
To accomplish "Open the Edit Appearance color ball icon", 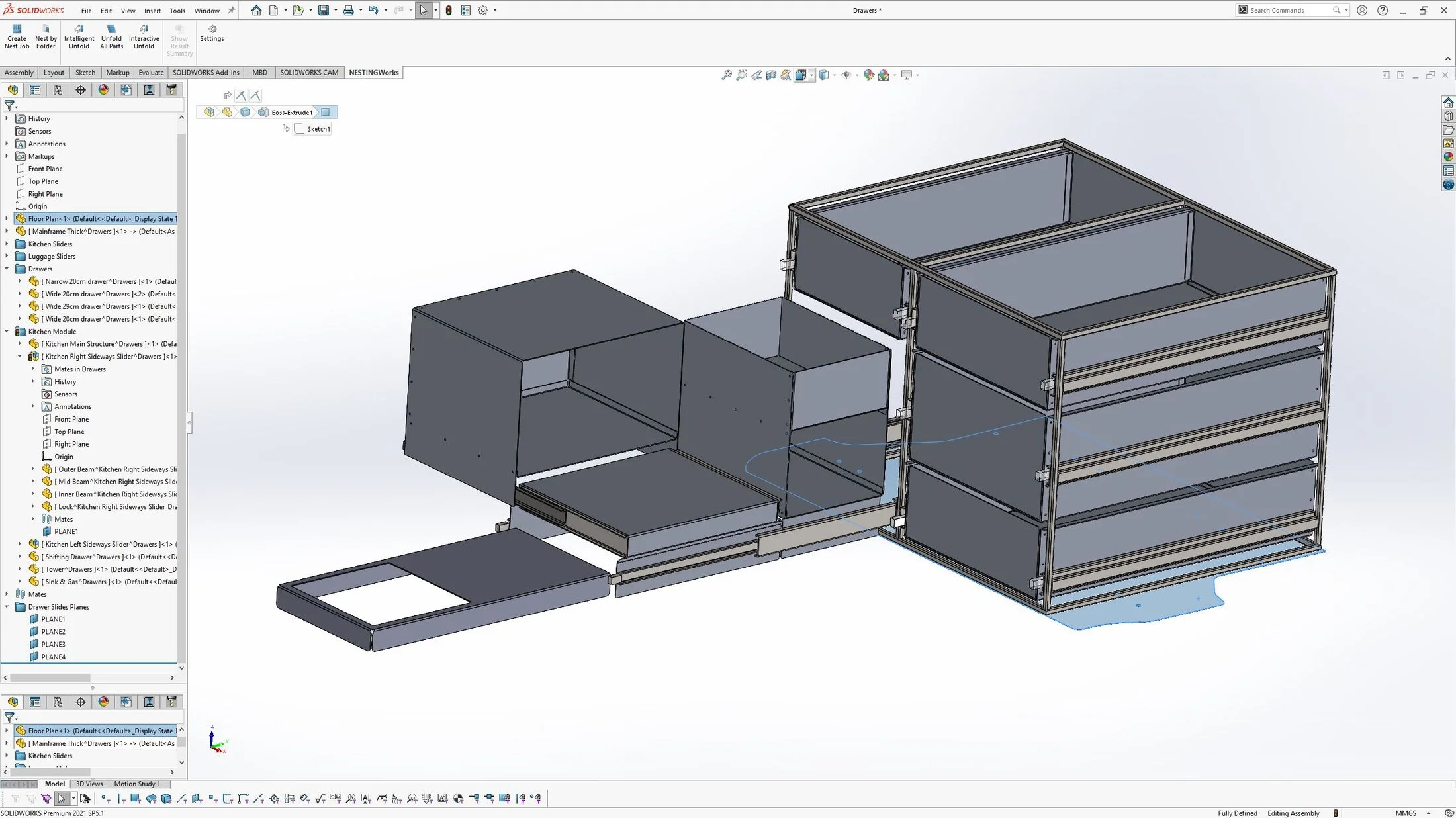I will point(869,75).
